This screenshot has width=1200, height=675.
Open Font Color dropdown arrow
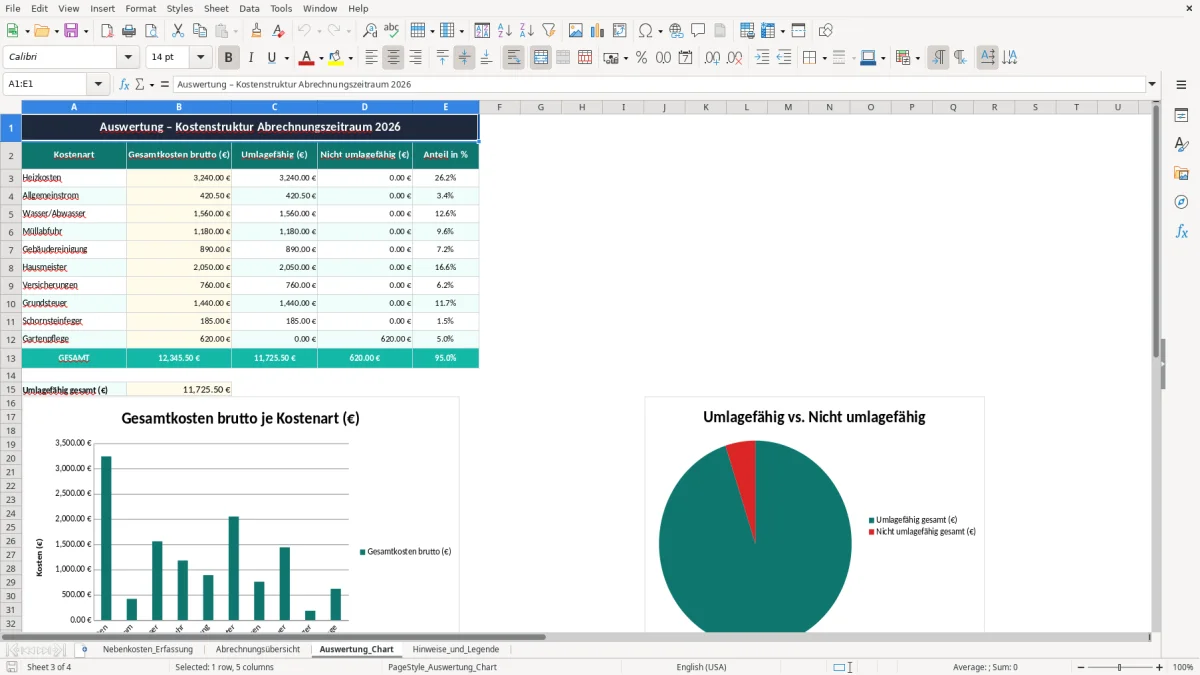click(321, 58)
